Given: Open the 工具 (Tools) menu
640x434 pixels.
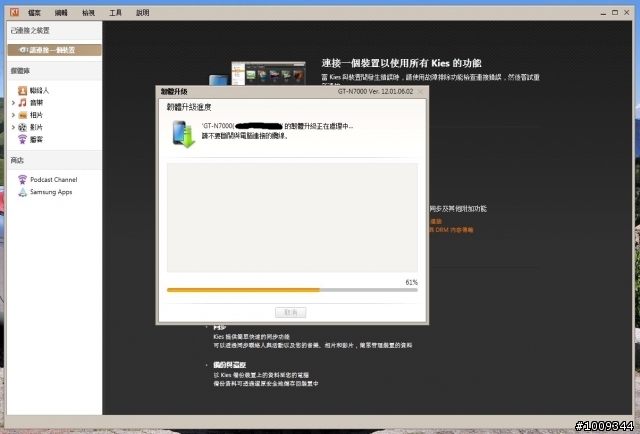Looking at the screenshot, I should (116, 13).
